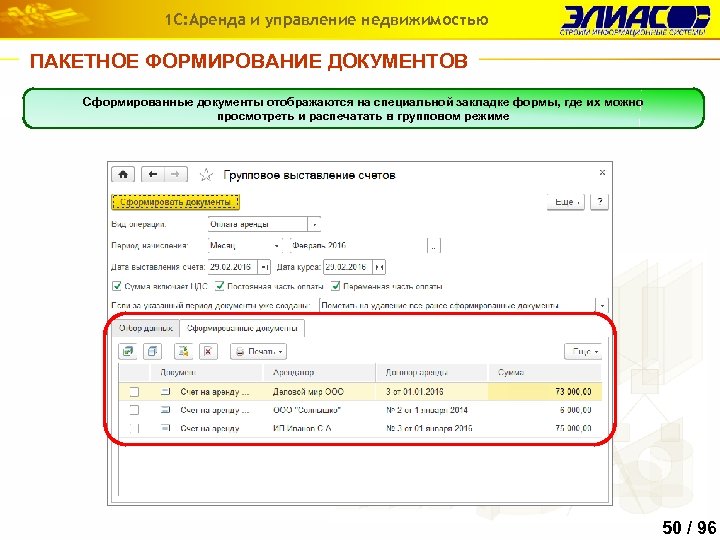Screen dimensions: 720x540
Task: Open the calendar for Дата выставления счета
Action: point(264,267)
